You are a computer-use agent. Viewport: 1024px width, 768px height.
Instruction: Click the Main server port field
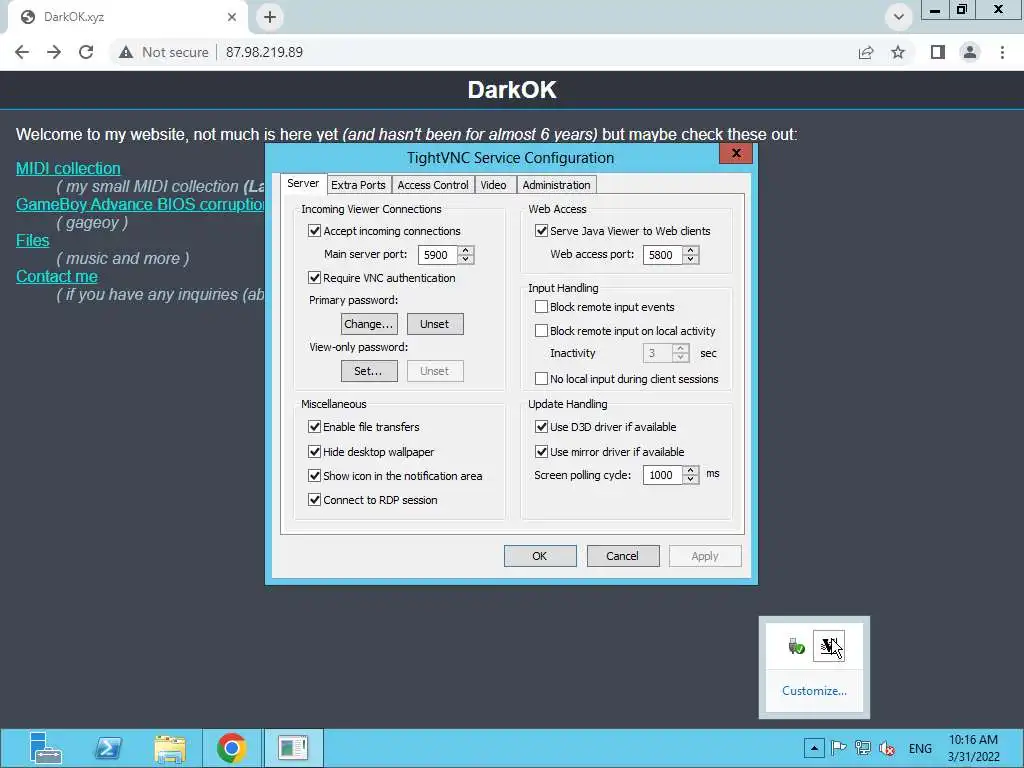pyautogui.click(x=438, y=255)
